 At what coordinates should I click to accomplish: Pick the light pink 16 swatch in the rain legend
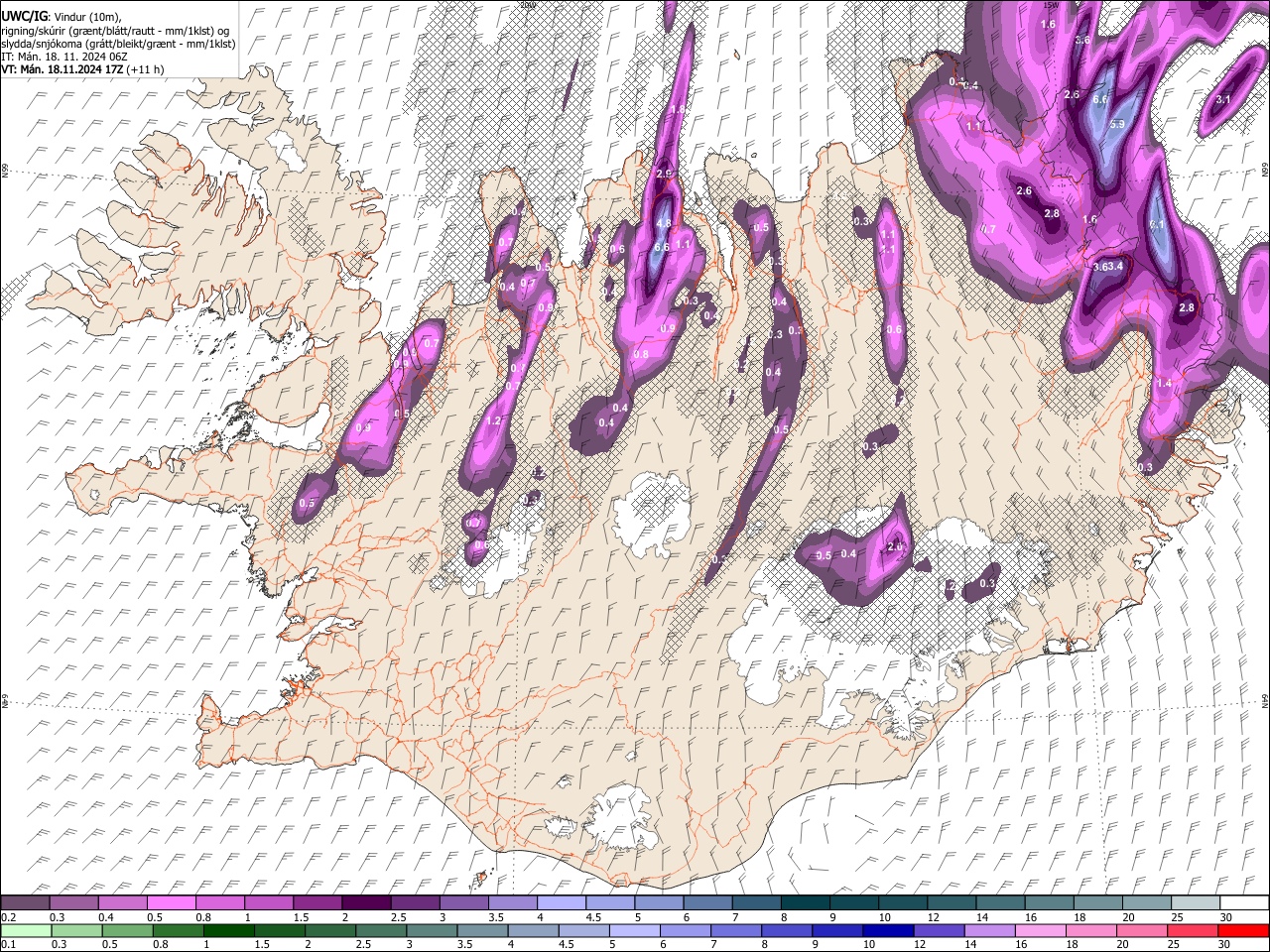pyautogui.click(x=1042, y=930)
